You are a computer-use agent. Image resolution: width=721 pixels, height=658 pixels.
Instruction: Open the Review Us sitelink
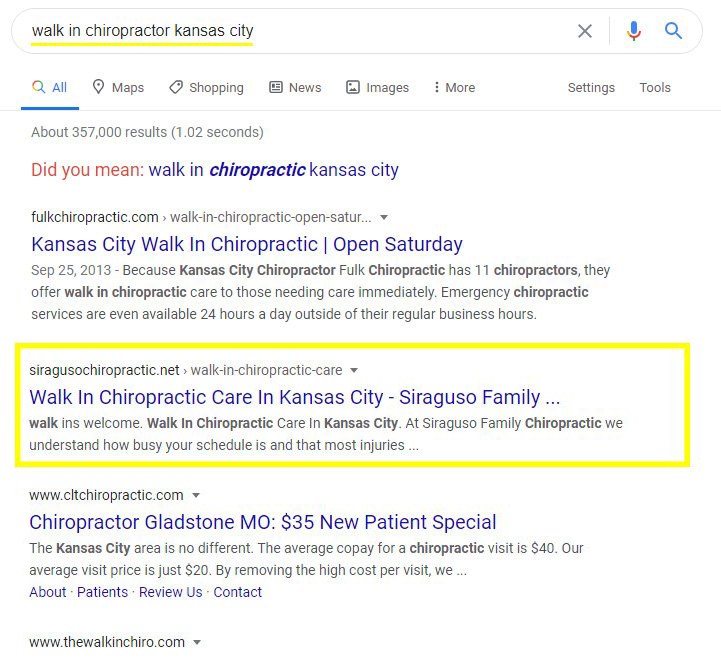[171, 592]
